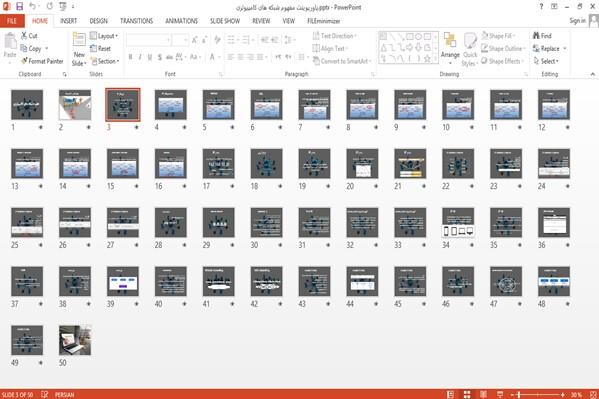Select slide 39 thumbnail
This screenshot has width=599, height=399.
123,281
